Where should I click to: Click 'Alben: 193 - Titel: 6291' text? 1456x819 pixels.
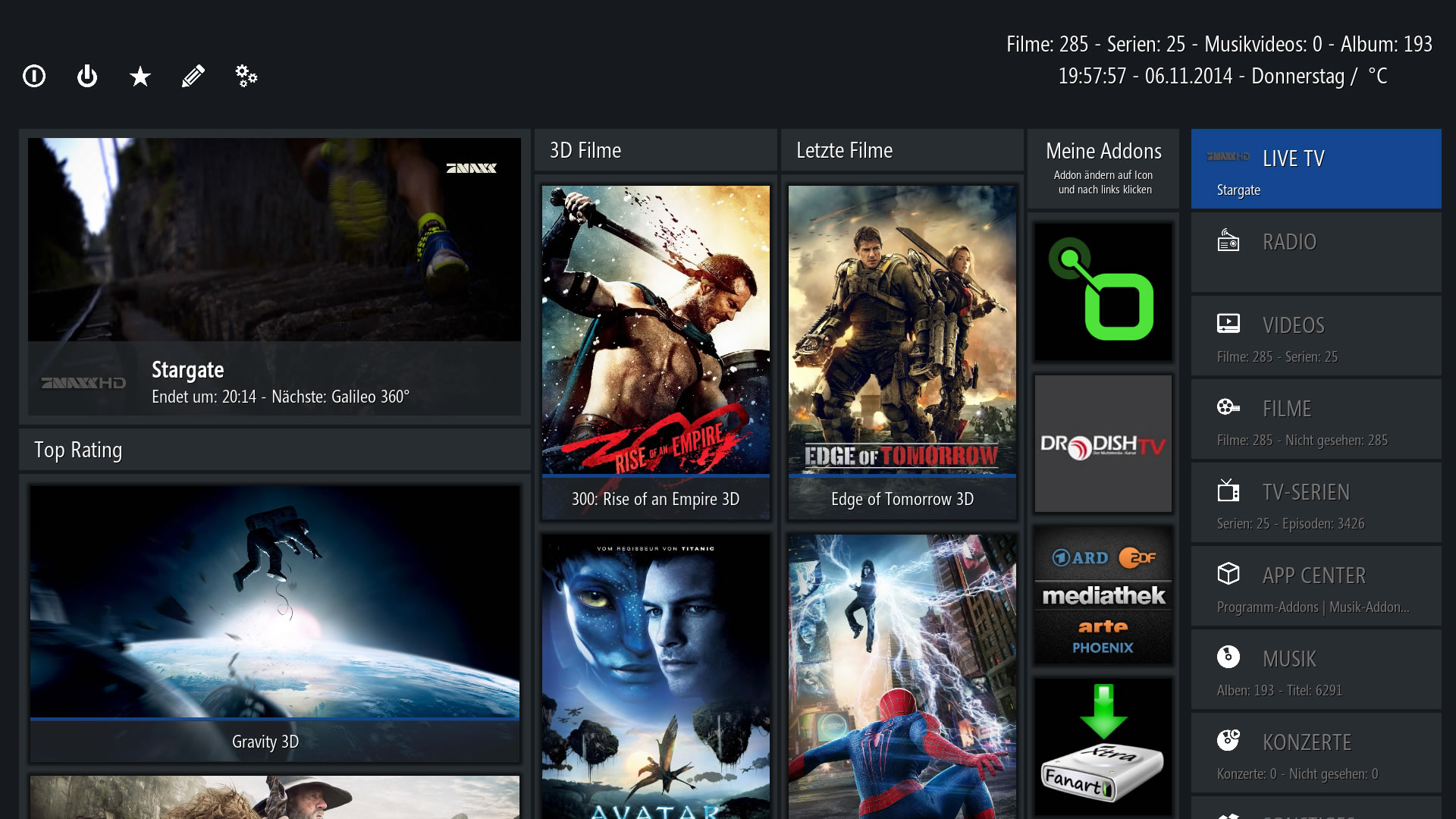pos(1279,690)
